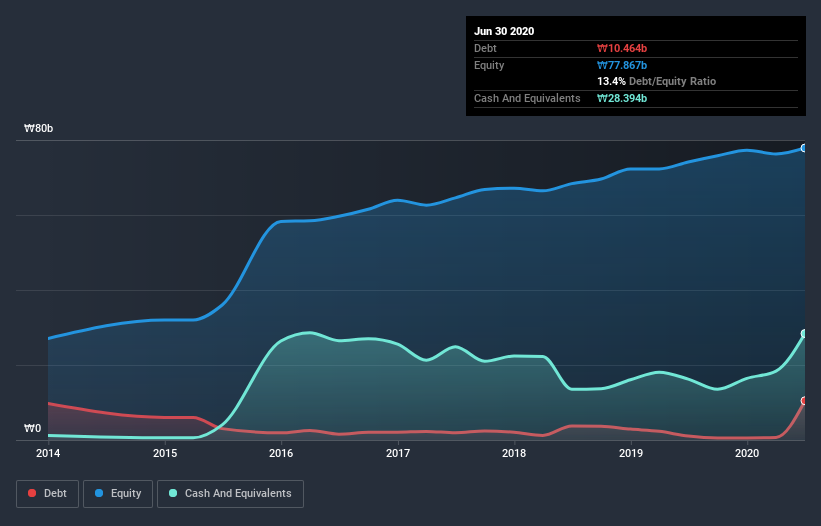This screenshot has height=526, width=821.
Task: Click the Equity label in tooltip
Action: pyautogui.click(x=489, y=65)
